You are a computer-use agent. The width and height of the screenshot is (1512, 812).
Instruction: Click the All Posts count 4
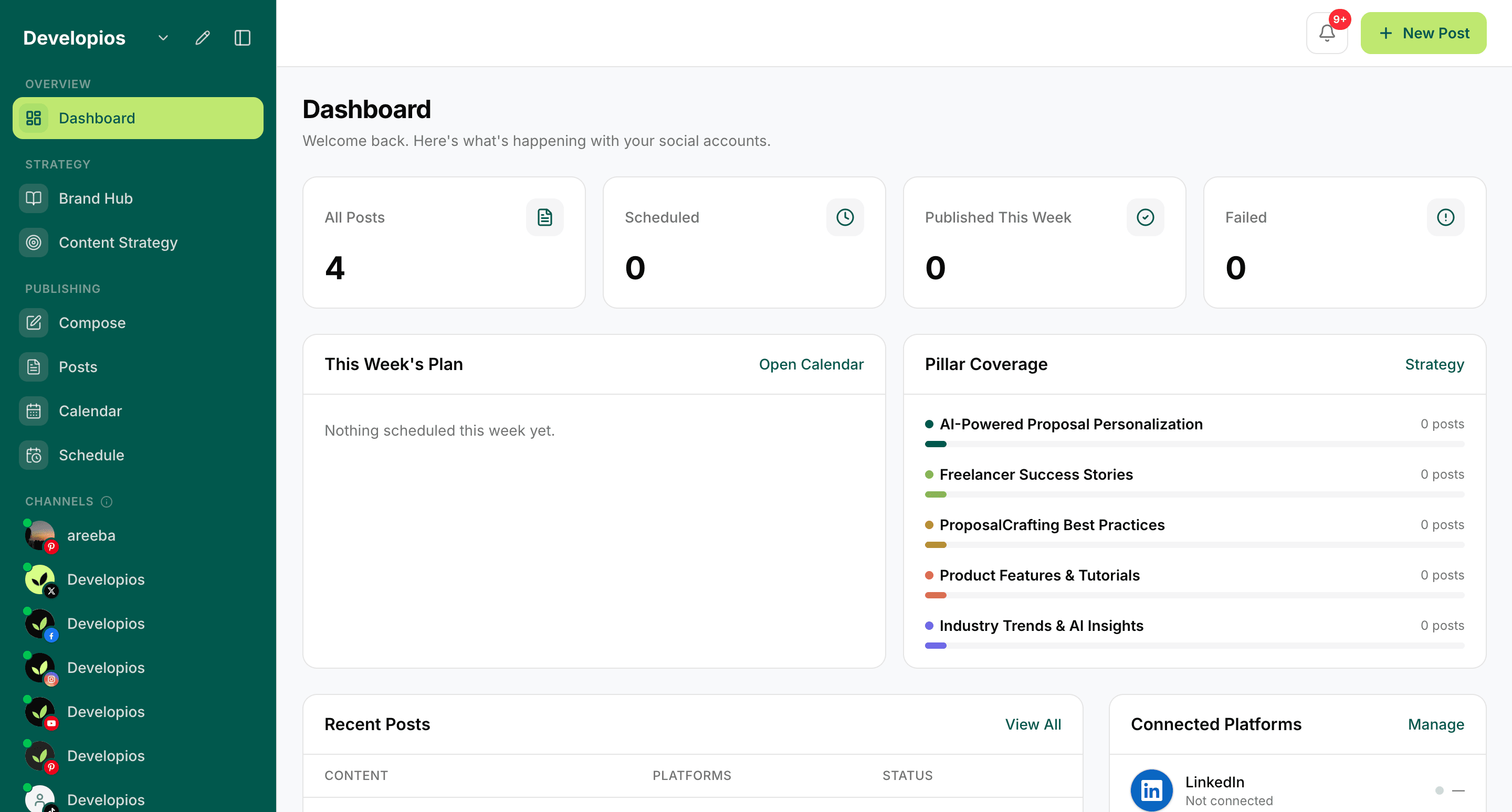click(x=334, y=268)
